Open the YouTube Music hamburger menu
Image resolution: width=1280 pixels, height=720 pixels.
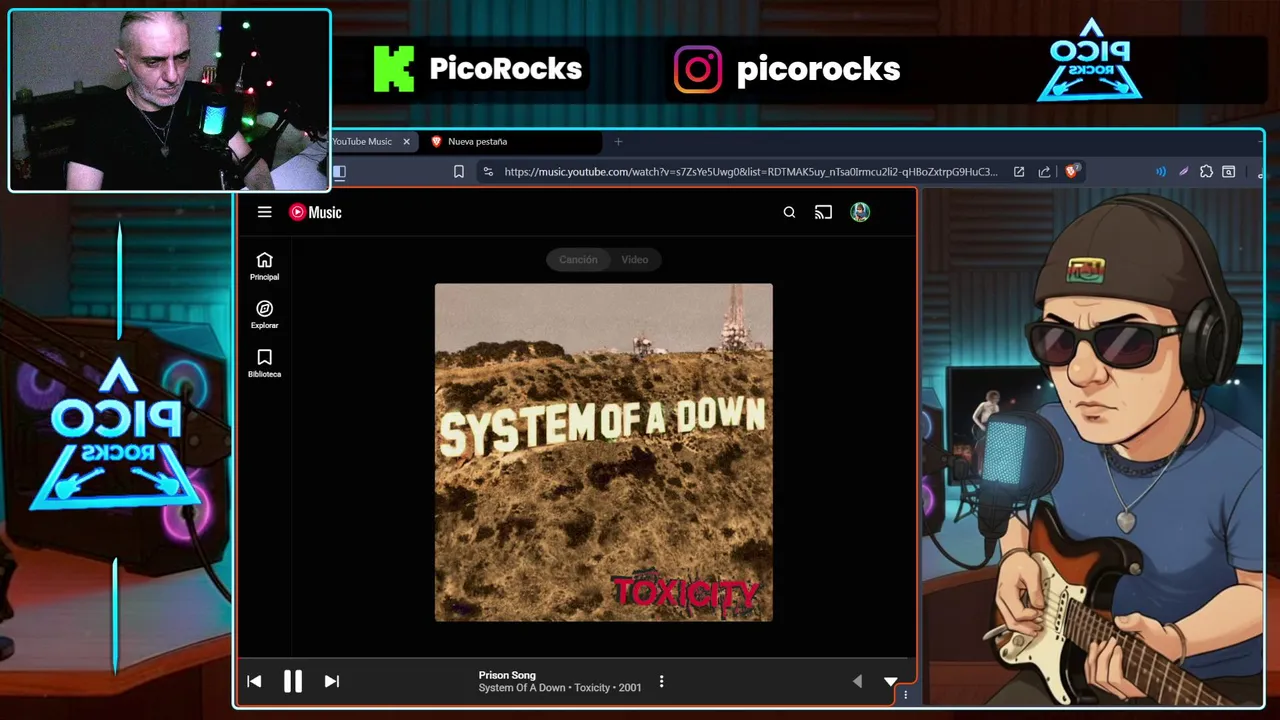(x=264, y=212)
